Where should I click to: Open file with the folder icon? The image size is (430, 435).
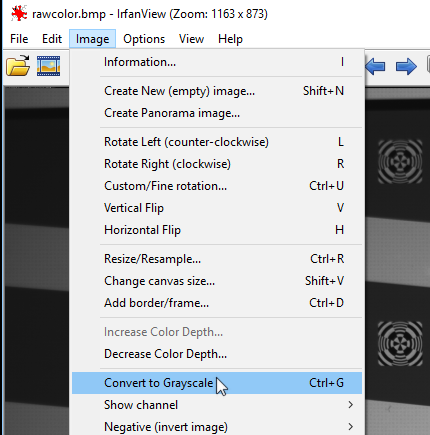point(18,65)
